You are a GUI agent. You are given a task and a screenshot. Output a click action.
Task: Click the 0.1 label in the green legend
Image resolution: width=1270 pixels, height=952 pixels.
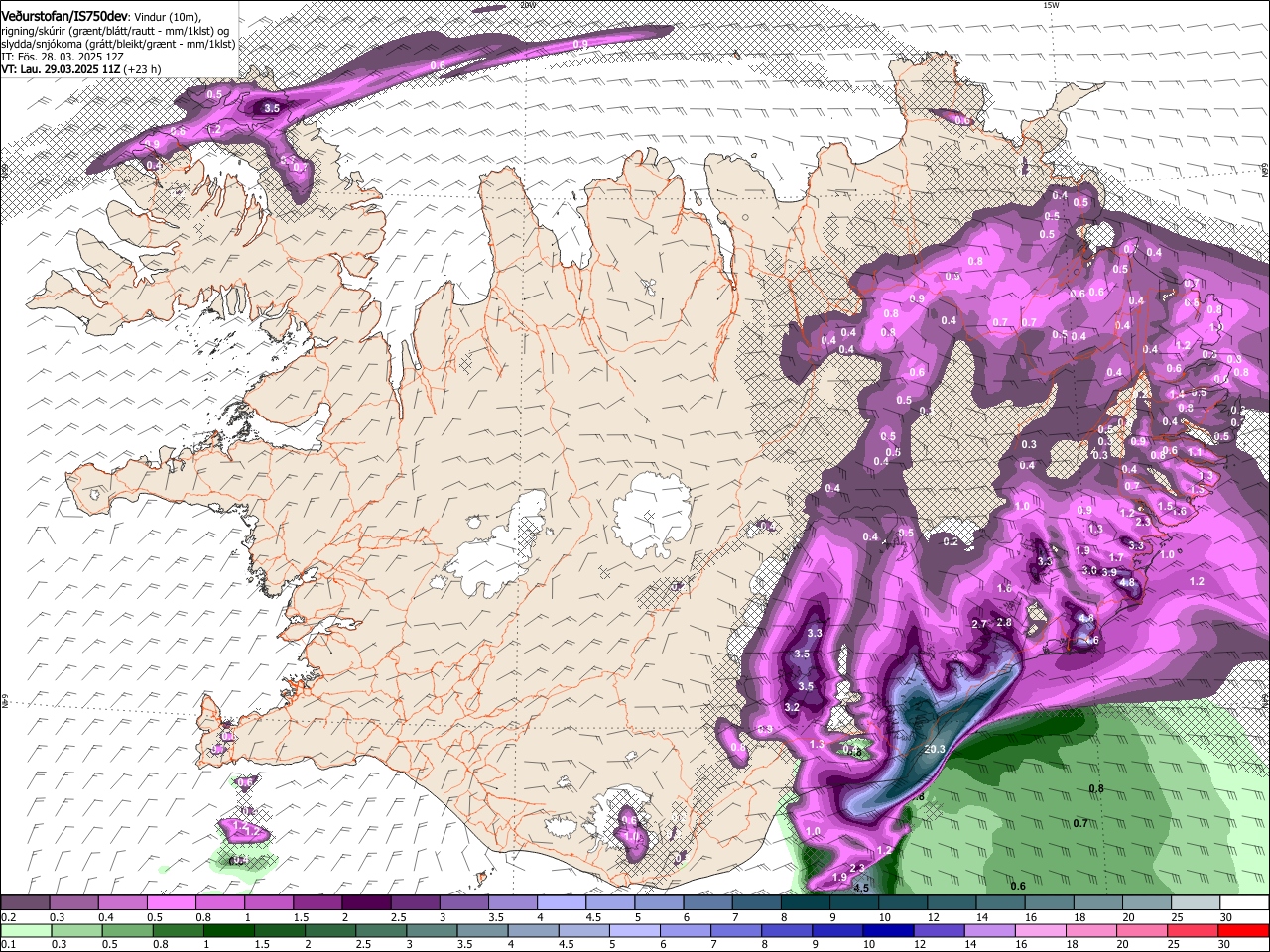[9, 945]
